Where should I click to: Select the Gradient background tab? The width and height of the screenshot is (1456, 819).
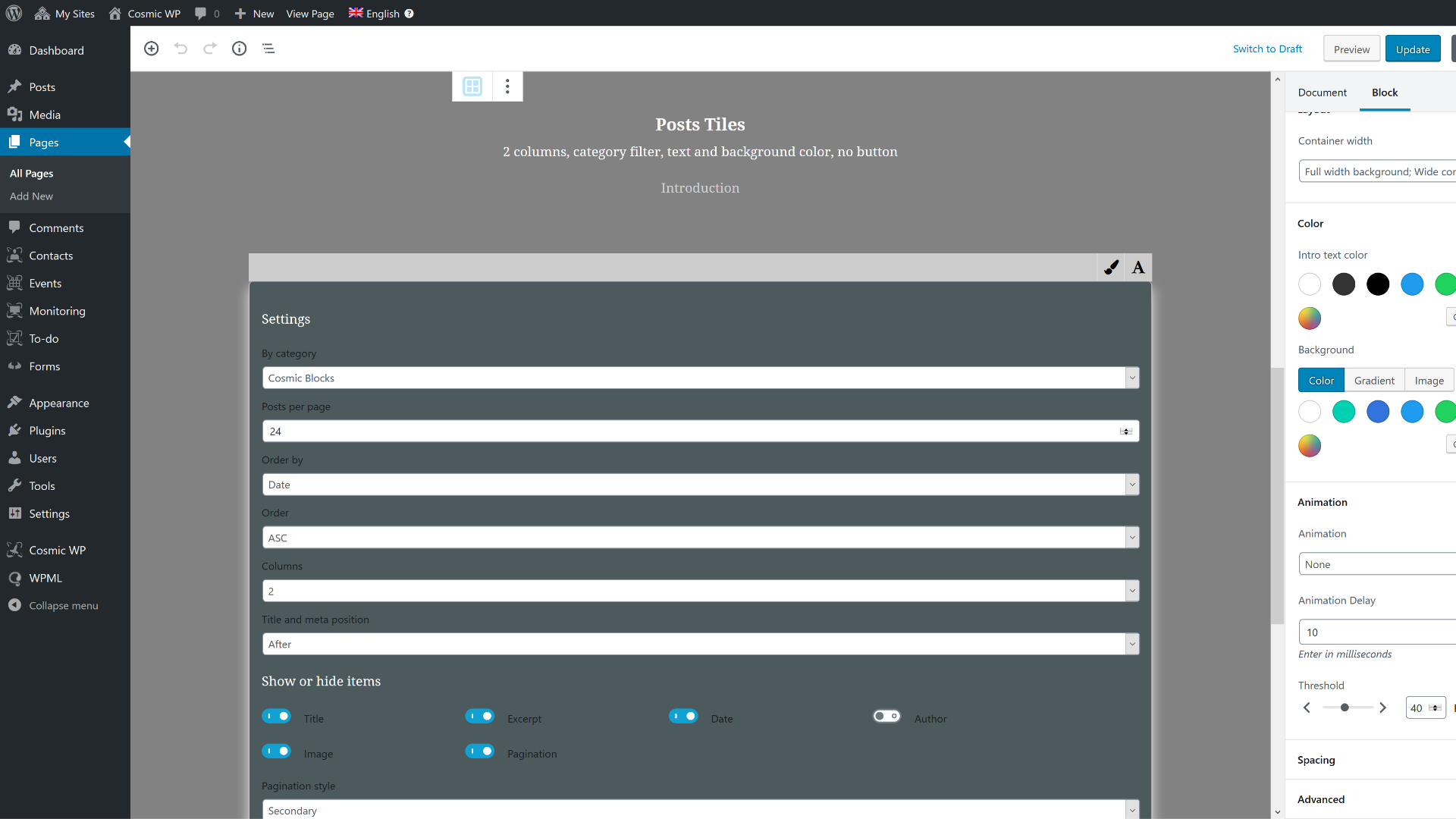point(1374,381)
